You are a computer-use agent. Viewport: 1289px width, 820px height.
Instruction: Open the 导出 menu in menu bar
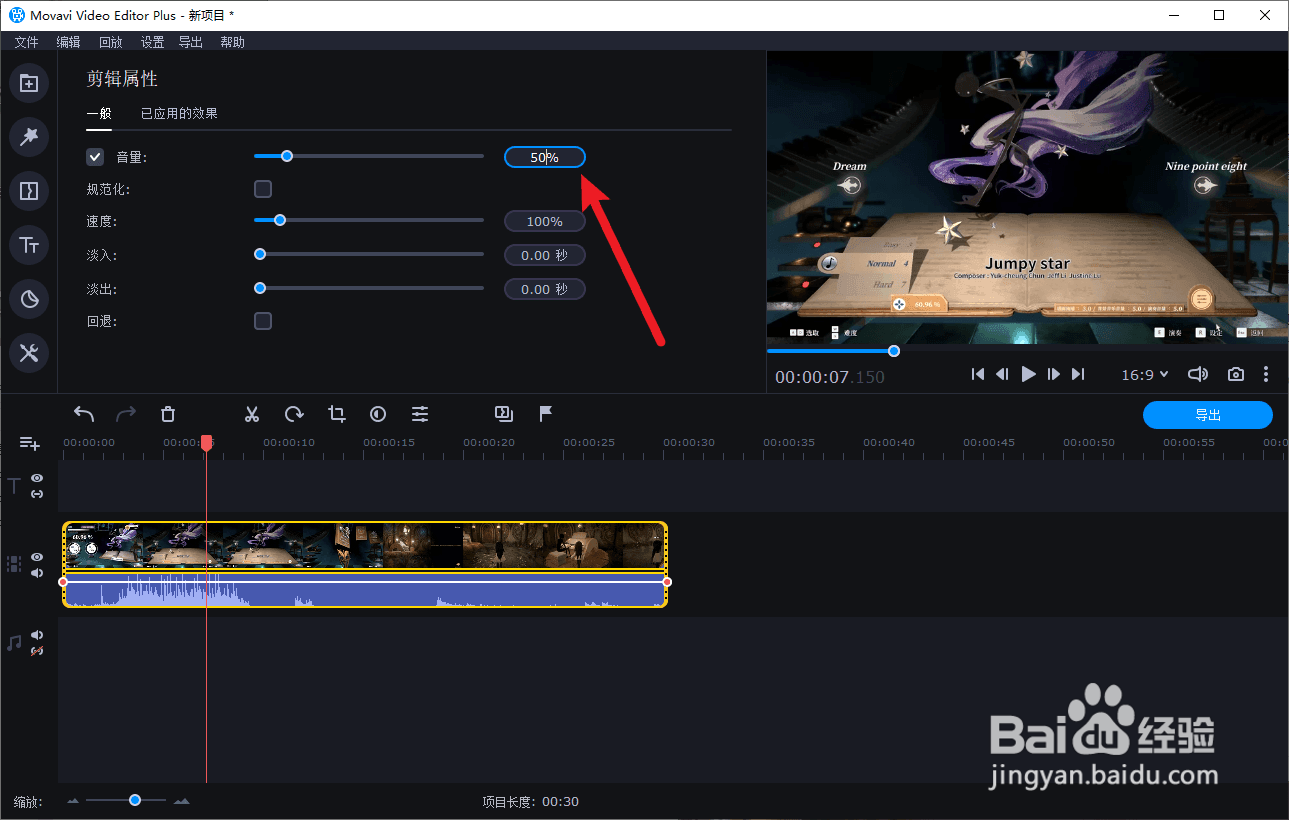tap(190, 42)
